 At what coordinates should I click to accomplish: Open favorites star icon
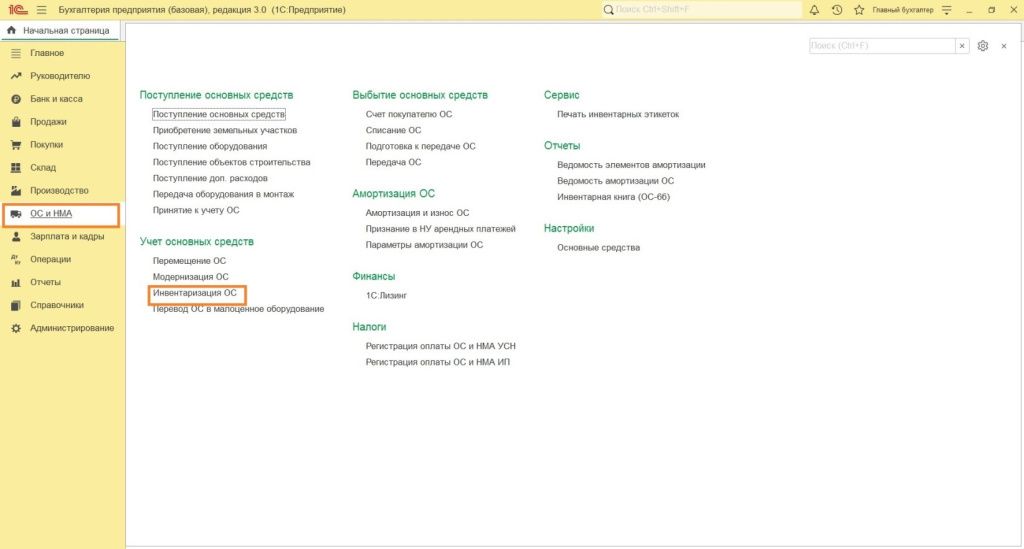coord(859,10)
